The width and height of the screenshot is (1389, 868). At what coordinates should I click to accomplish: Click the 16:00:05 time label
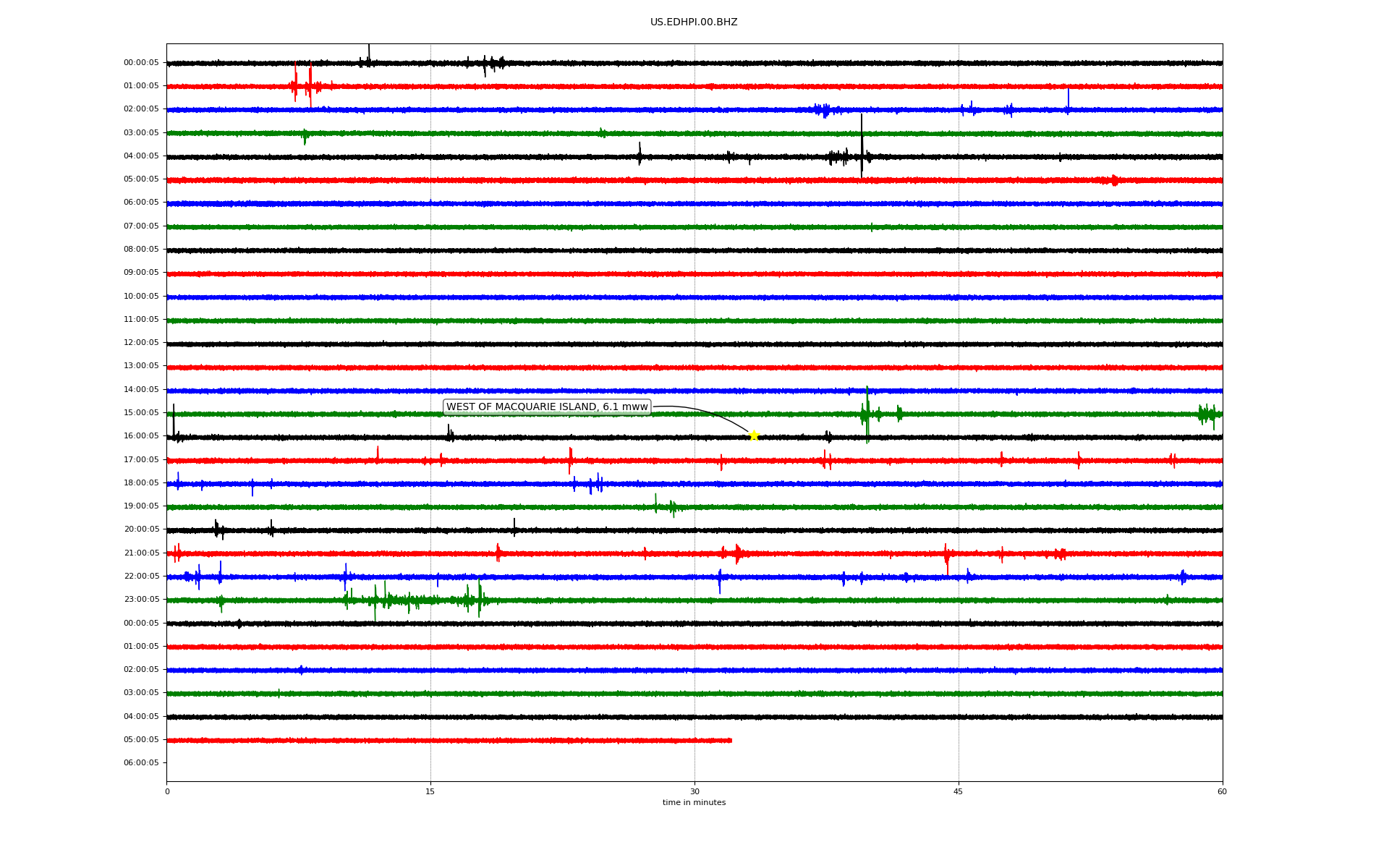click(x=141, y=436)
